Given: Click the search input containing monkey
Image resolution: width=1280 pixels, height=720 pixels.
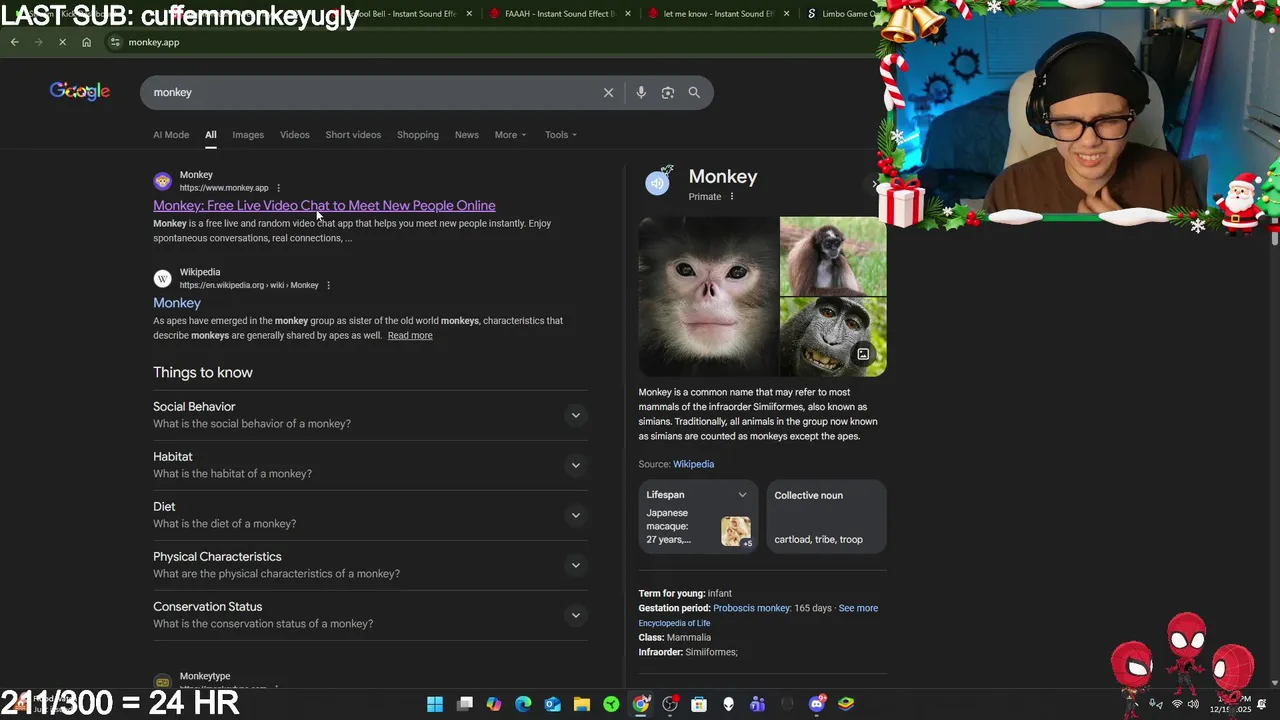Looking at the screenshot, I should 370,92.
